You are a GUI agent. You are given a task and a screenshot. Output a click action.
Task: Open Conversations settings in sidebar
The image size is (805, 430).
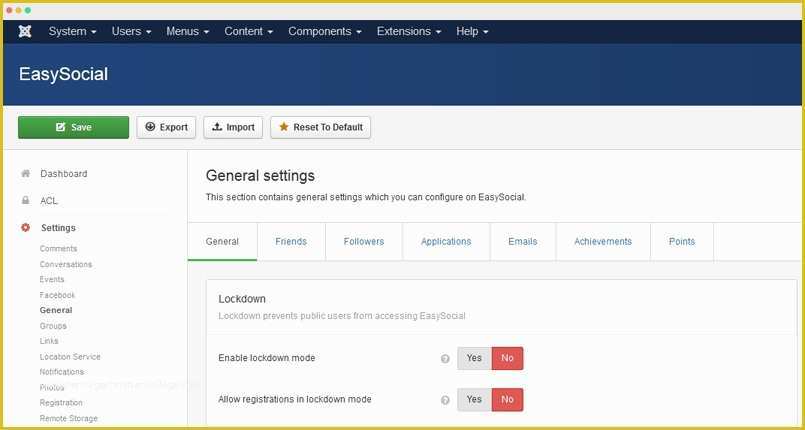[66, 264]
